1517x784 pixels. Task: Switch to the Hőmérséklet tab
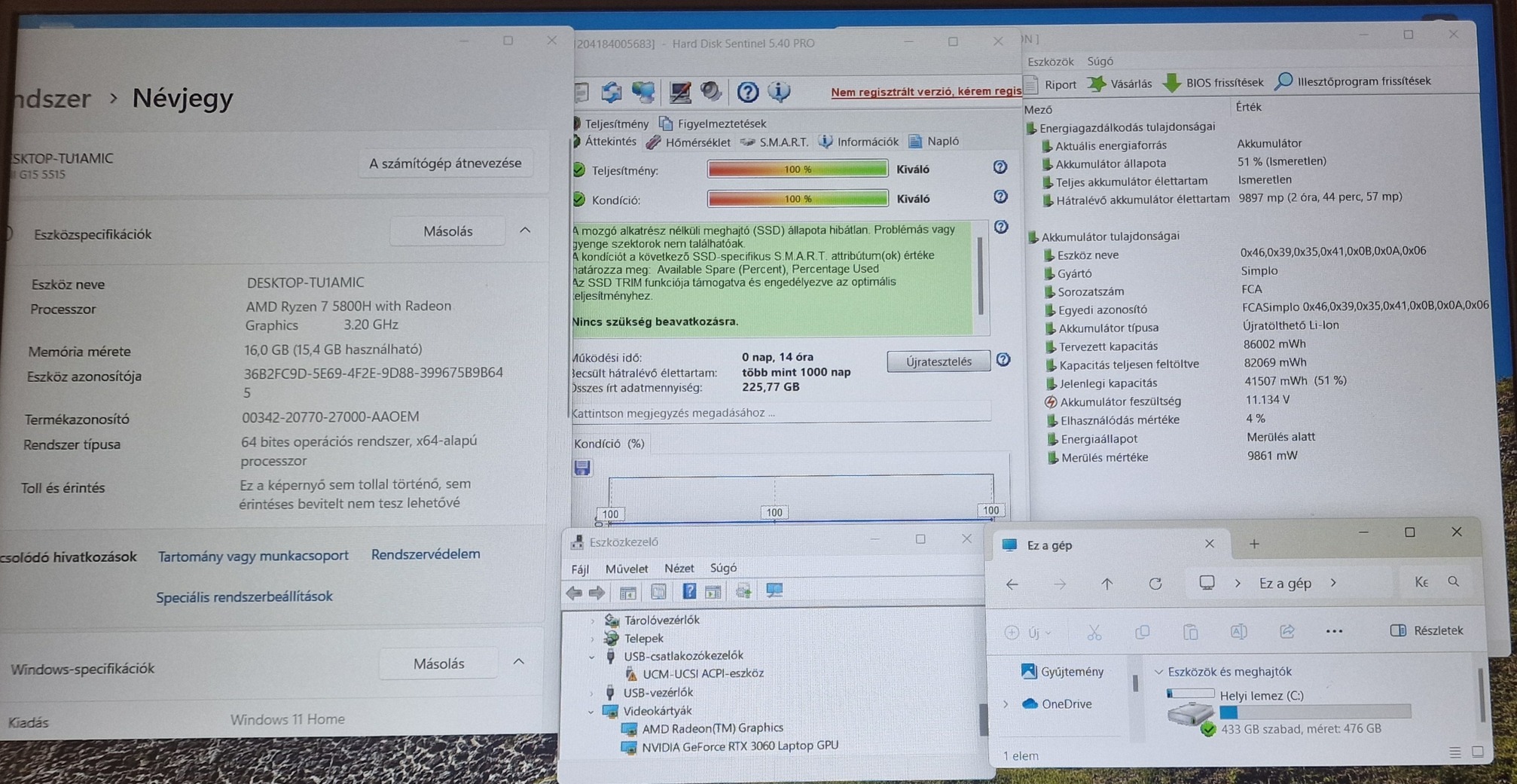click(x=688, y=142)
